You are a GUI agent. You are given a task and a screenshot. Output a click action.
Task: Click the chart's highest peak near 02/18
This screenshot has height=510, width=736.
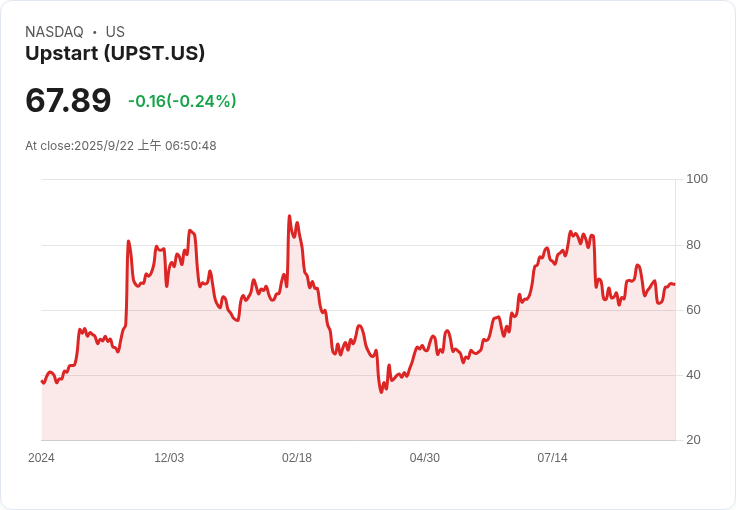[289, 216]
